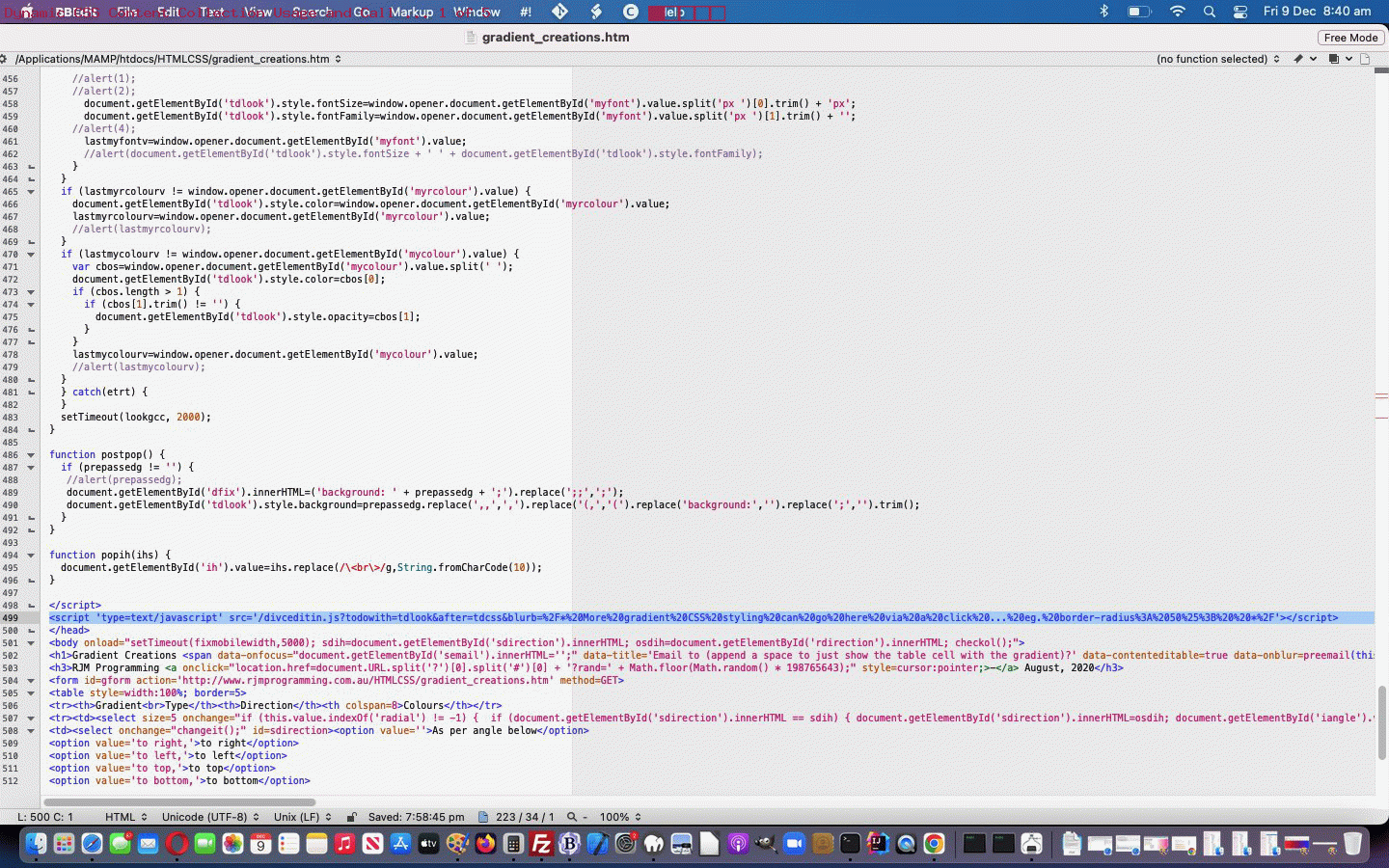This screenshot has height=868, width=1389.
Task: Open Xcode from the Dock
Action: click(597, 844)
